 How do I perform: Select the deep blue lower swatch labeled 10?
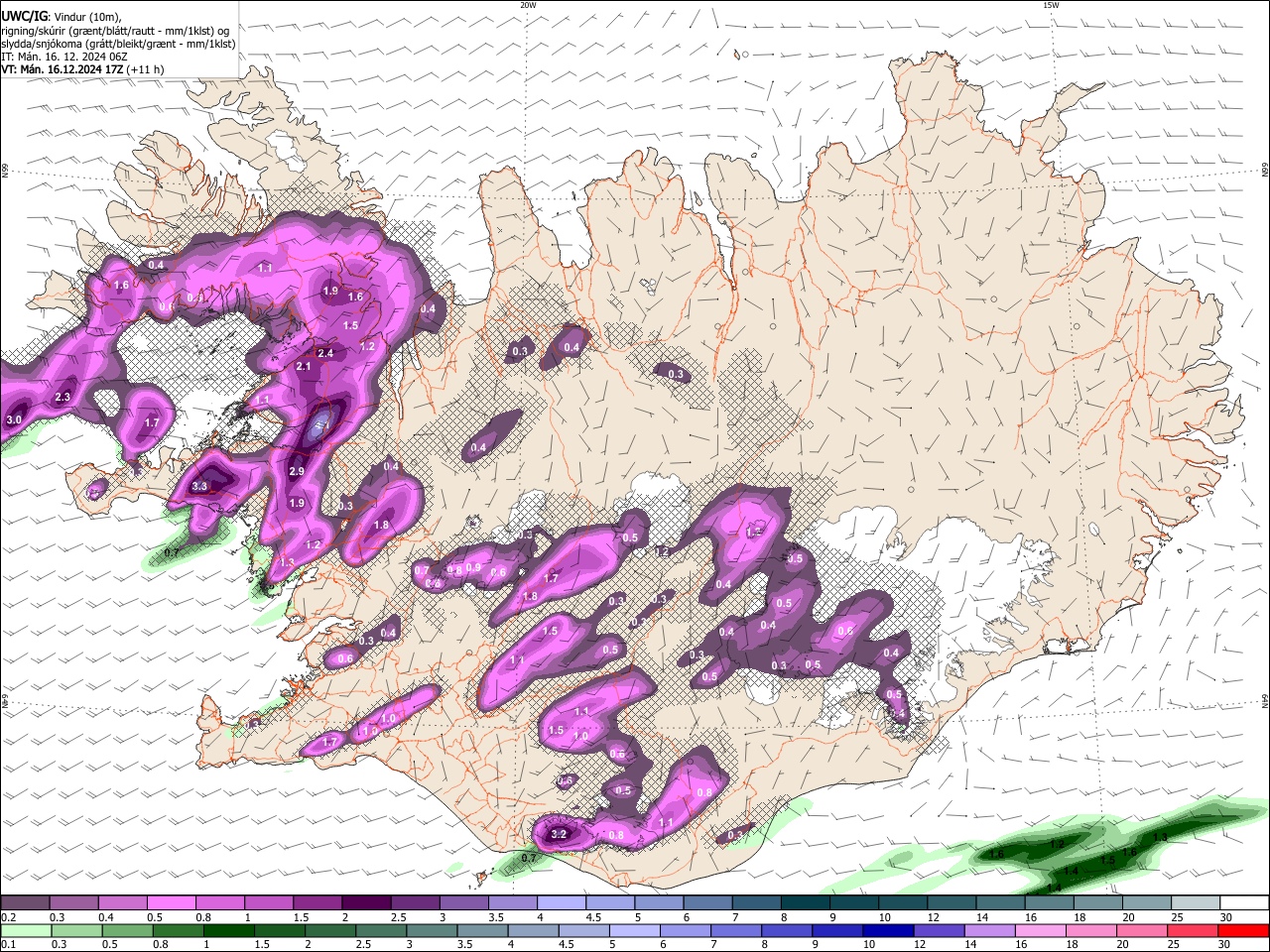click(887, 930)
